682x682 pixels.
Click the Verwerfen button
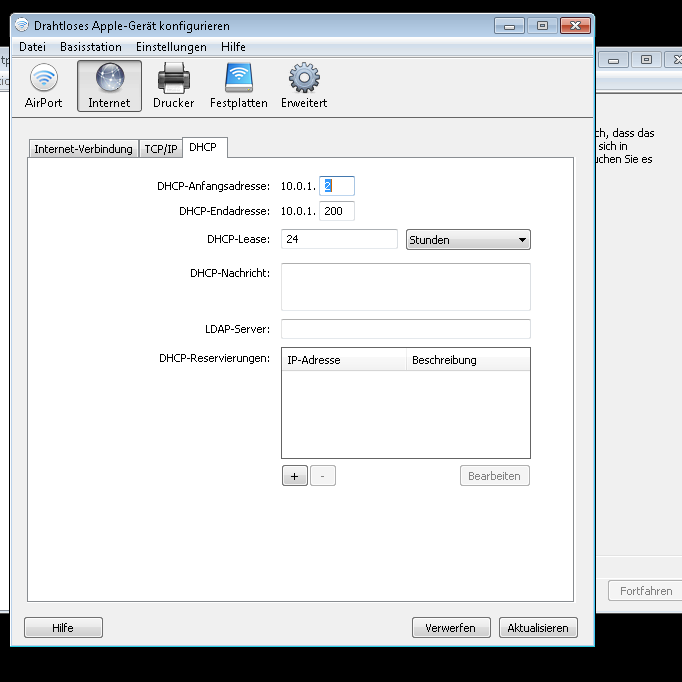[x=451, y=628]
